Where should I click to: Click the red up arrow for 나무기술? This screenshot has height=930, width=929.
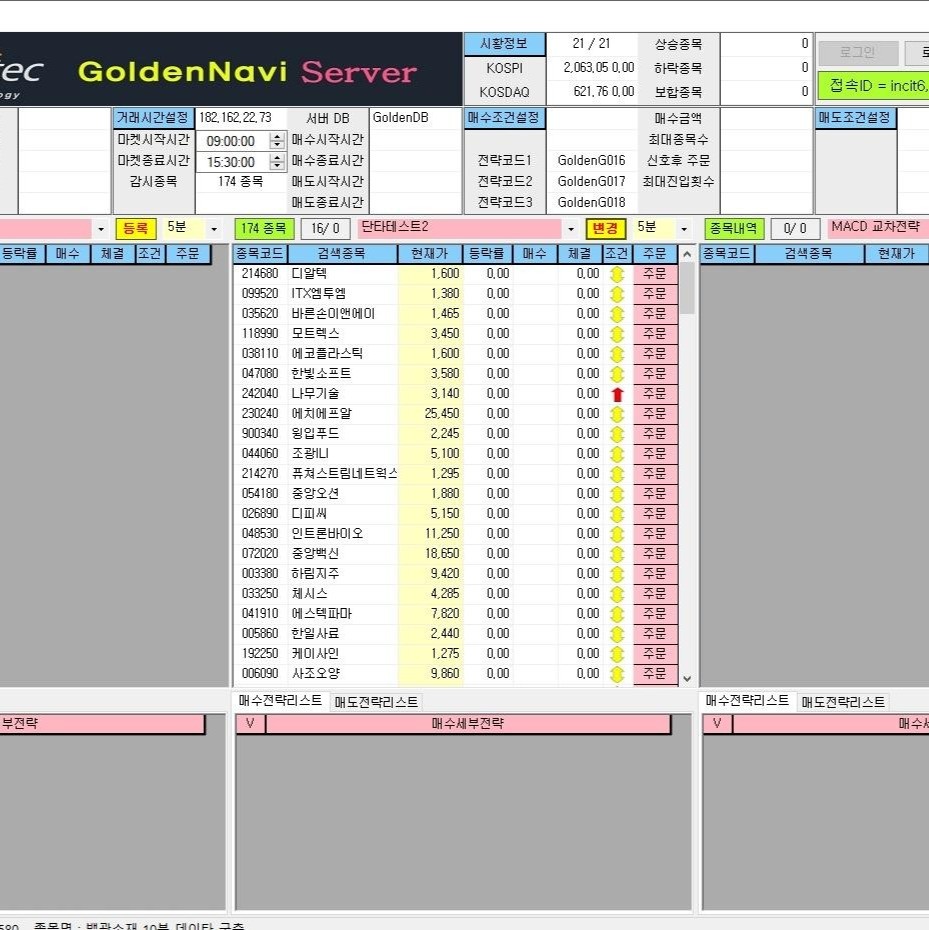617,394
